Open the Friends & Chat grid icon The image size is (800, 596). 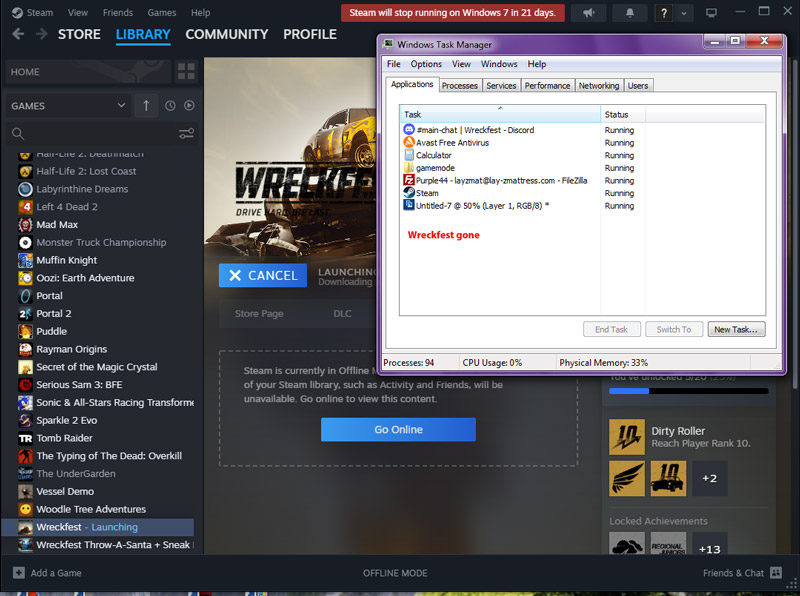pyautogui.click(x=776, y=573)
